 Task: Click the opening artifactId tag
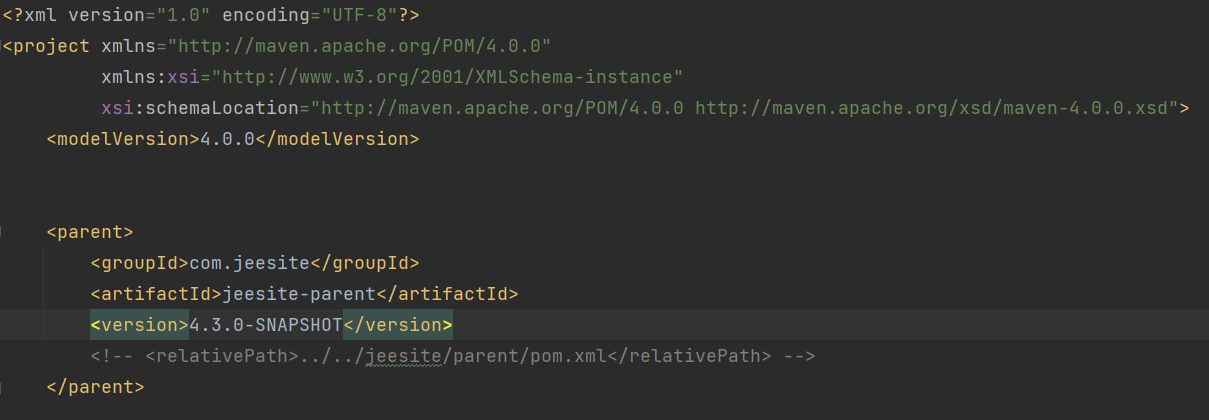pos(156,294)
